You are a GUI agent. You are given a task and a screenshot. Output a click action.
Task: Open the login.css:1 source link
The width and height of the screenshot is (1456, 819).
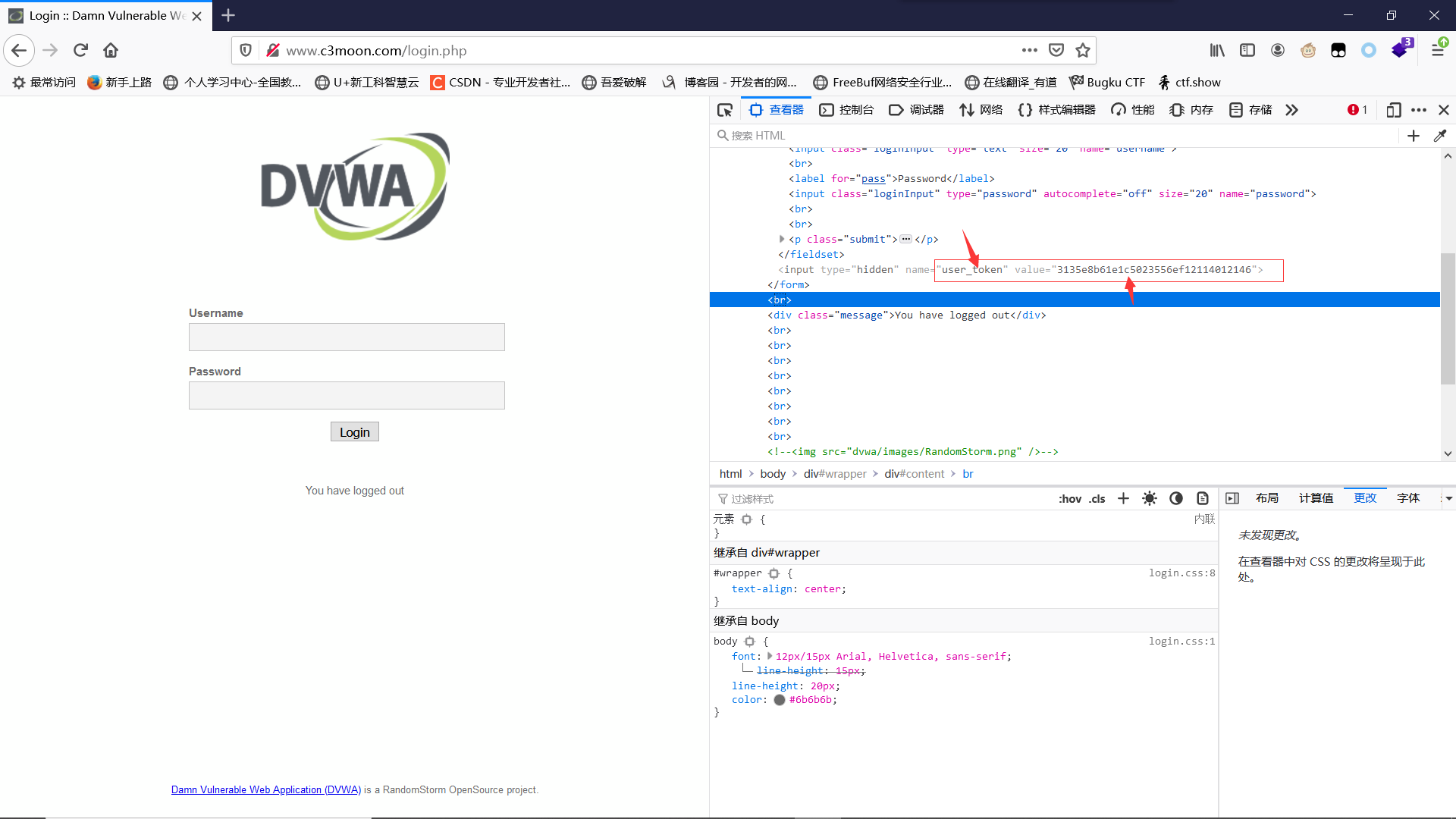[1181, 642]
